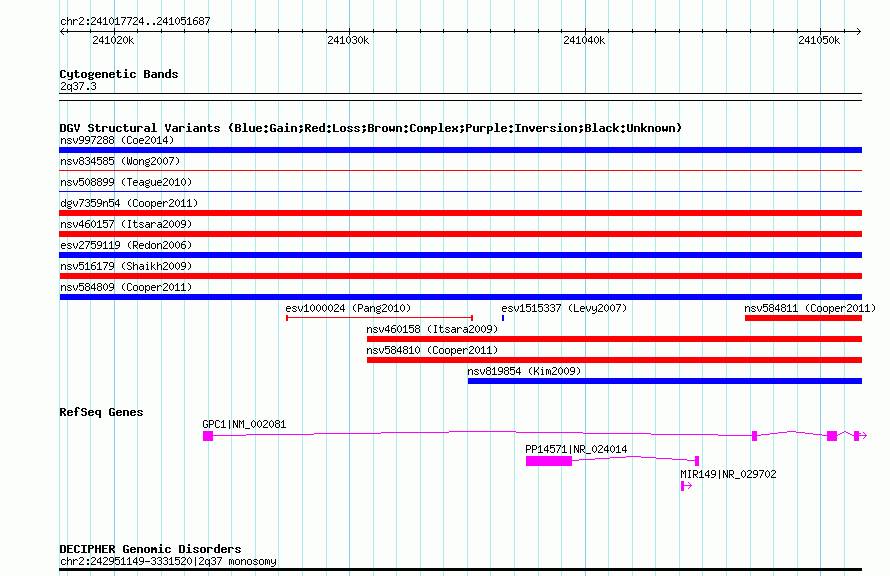Click the 241020k ruler tick label

[113, 40]
